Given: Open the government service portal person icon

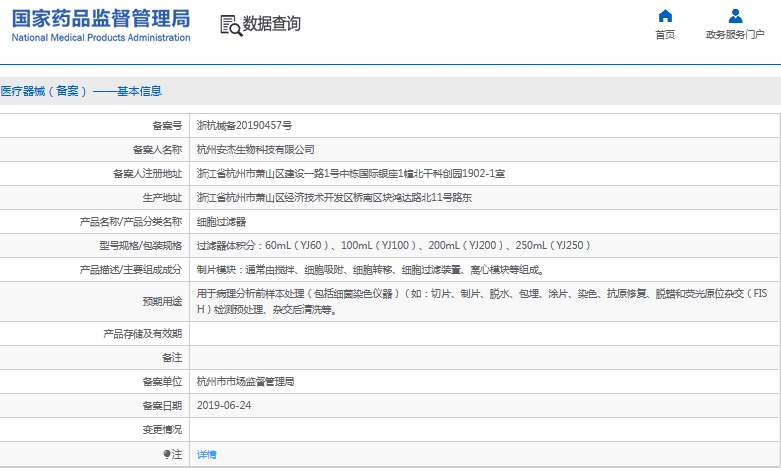Looking at the screenshot, I should [x=735, y=16].
